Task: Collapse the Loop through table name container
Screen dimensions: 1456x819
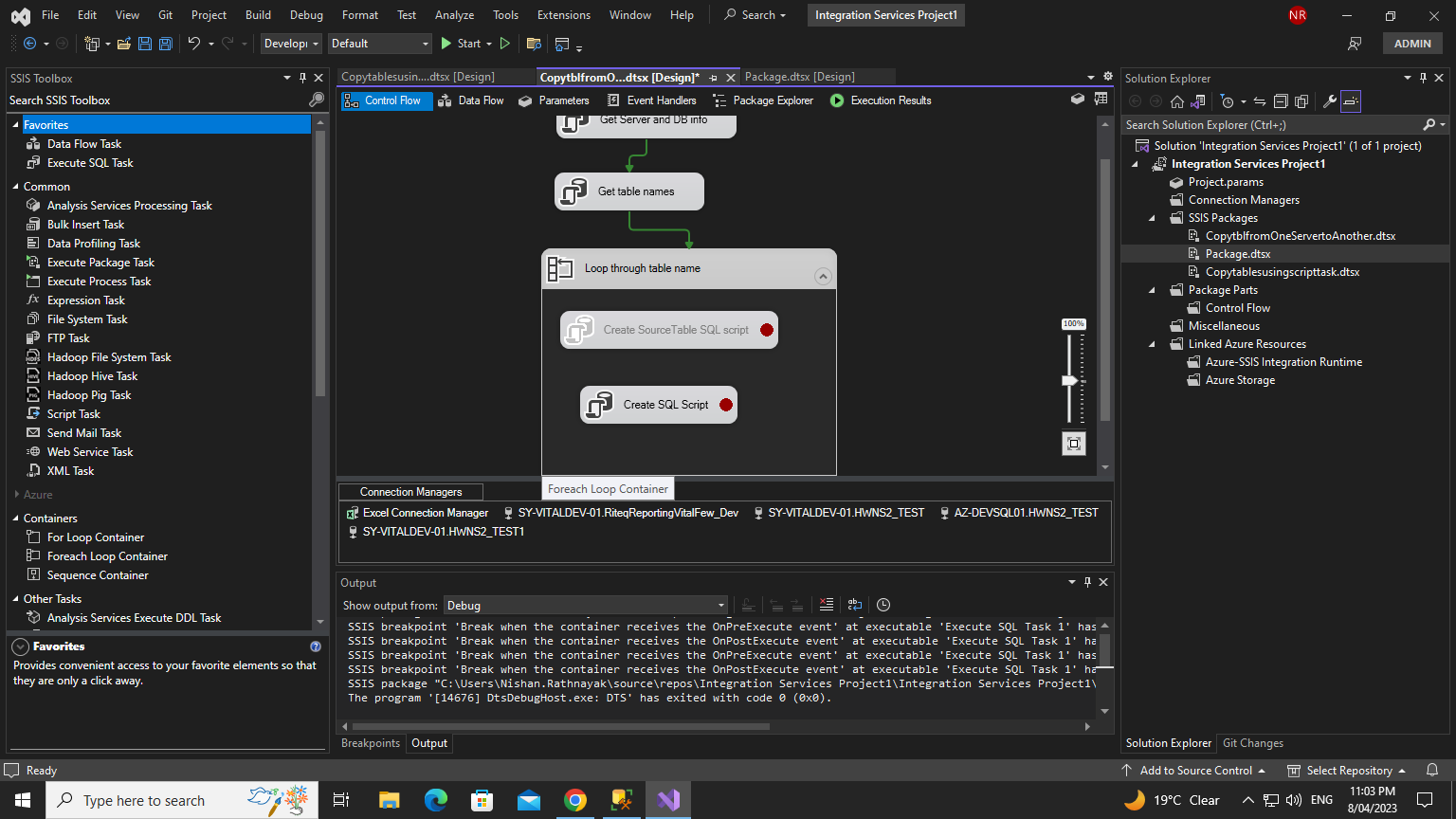Action: tap(823, 277)
